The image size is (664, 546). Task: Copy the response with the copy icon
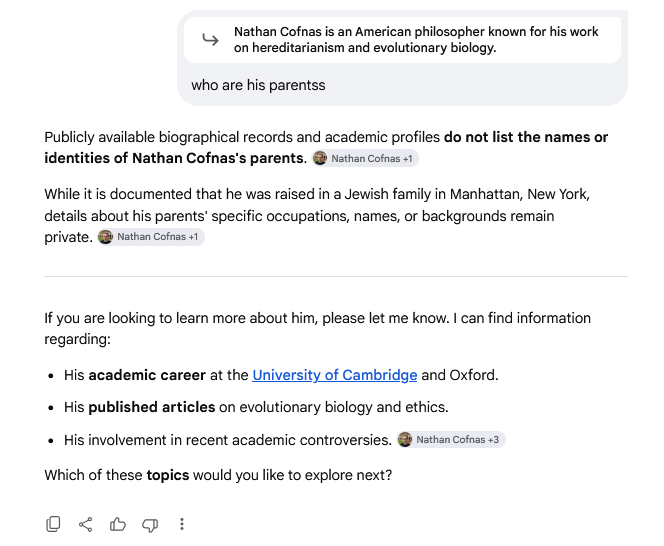[x=53, y=524]
